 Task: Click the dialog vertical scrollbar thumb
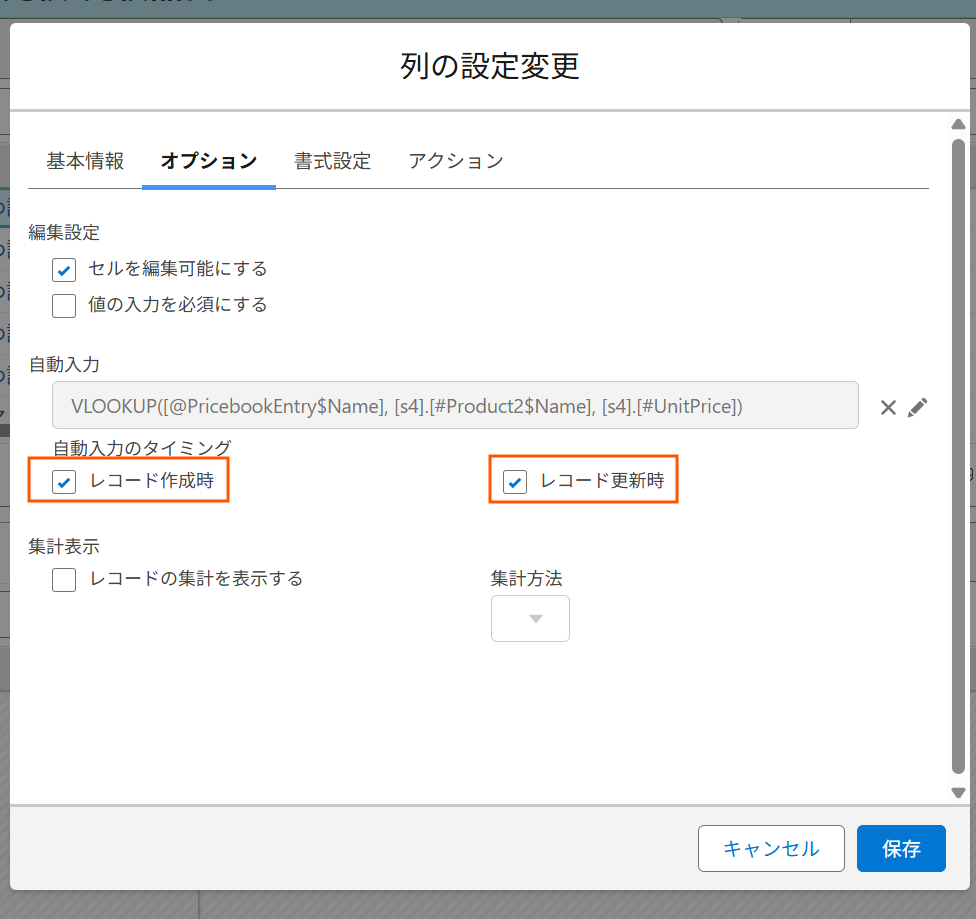959,456
